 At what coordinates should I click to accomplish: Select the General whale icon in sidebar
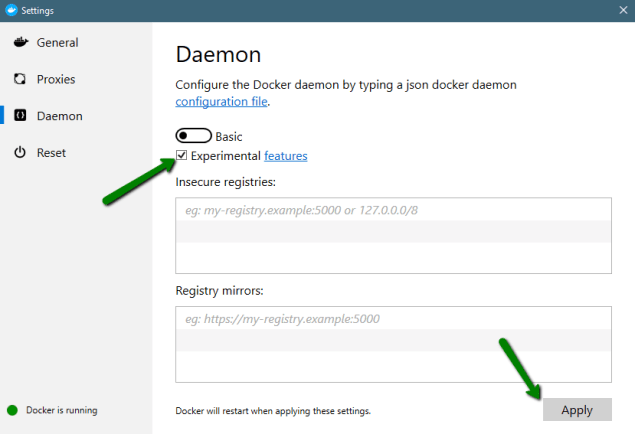[19, 43]
